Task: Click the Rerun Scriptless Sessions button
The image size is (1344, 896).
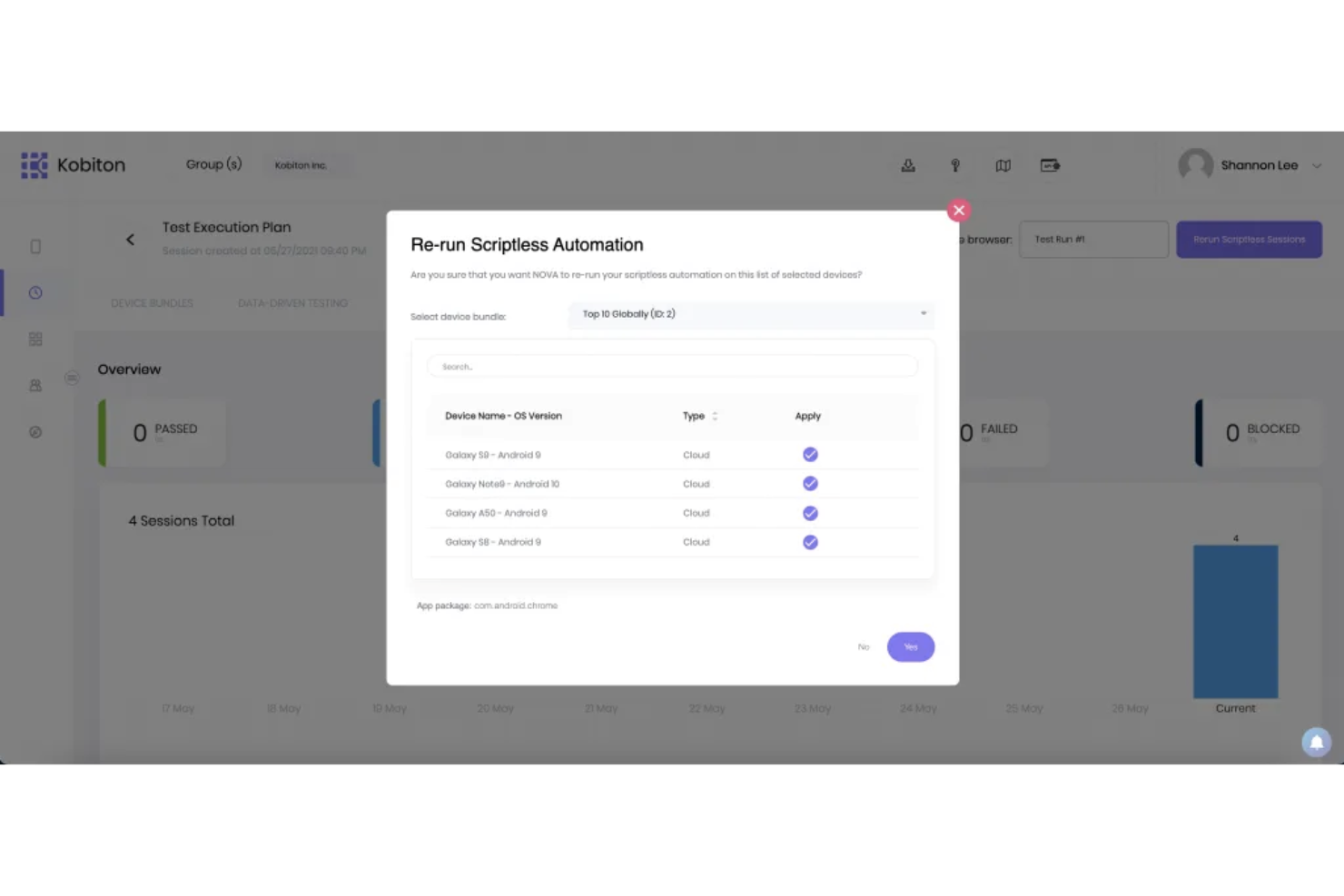Action: click(x=1249, y=240)
